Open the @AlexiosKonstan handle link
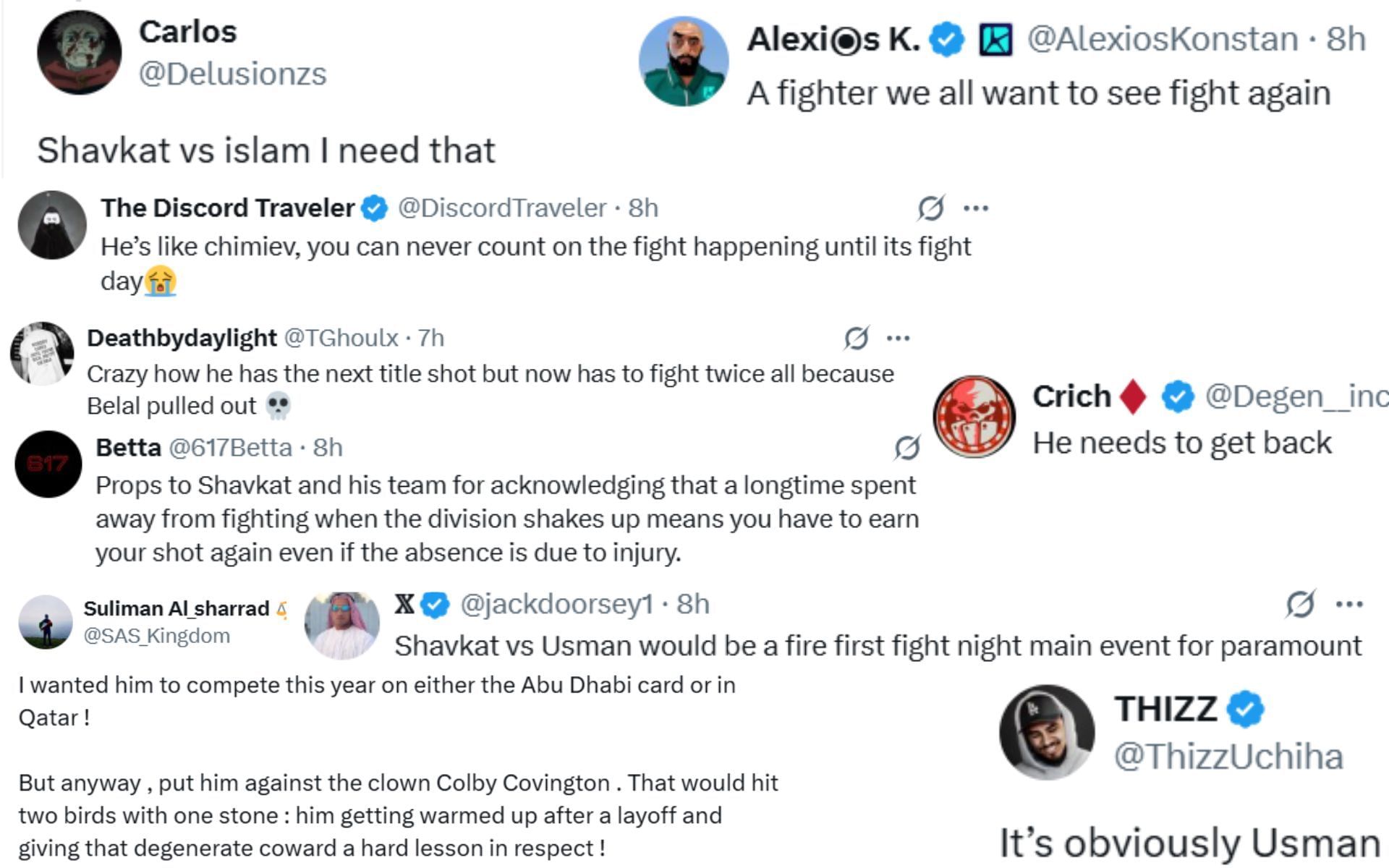This screenshot has height=868, width=1389. [1162, 39]
